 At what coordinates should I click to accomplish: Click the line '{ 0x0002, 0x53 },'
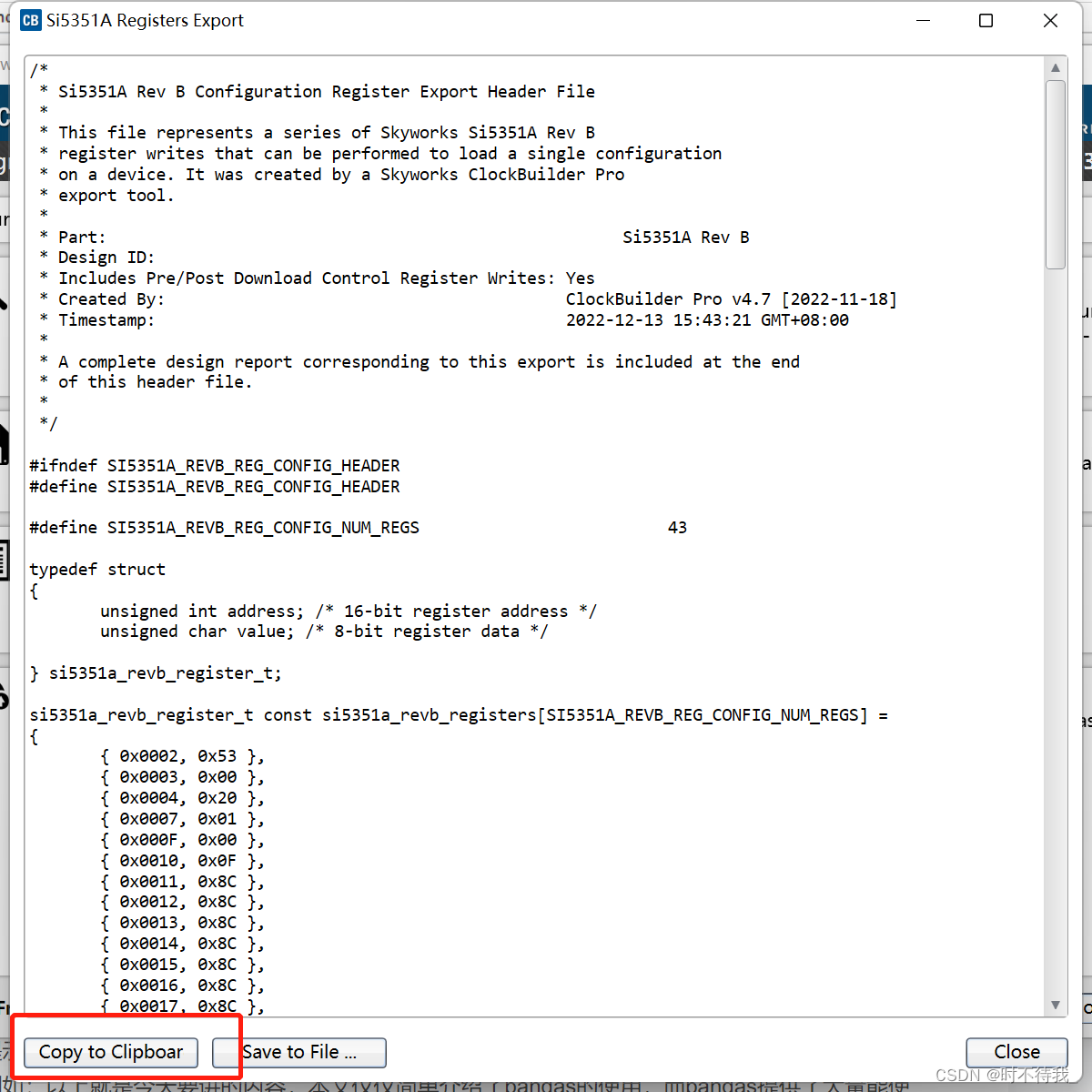tap(182, 756)
